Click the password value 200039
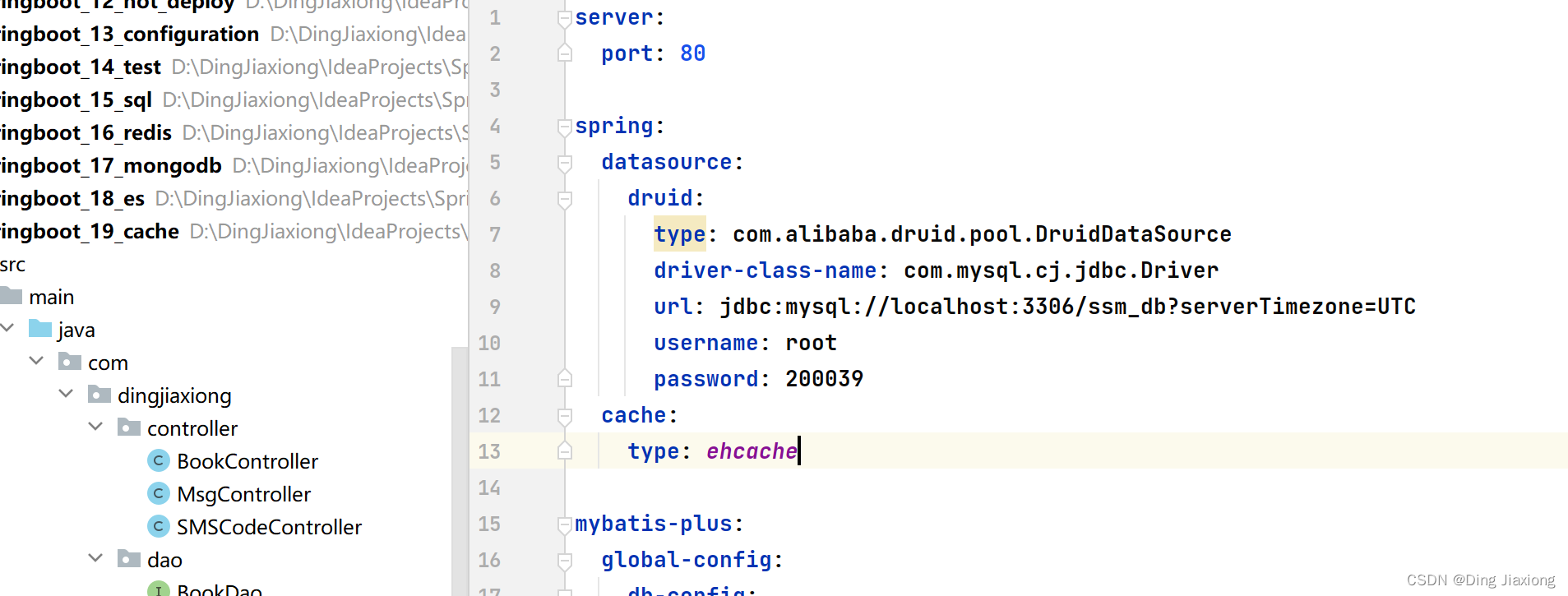1568x596 pixels. point(824,379)
